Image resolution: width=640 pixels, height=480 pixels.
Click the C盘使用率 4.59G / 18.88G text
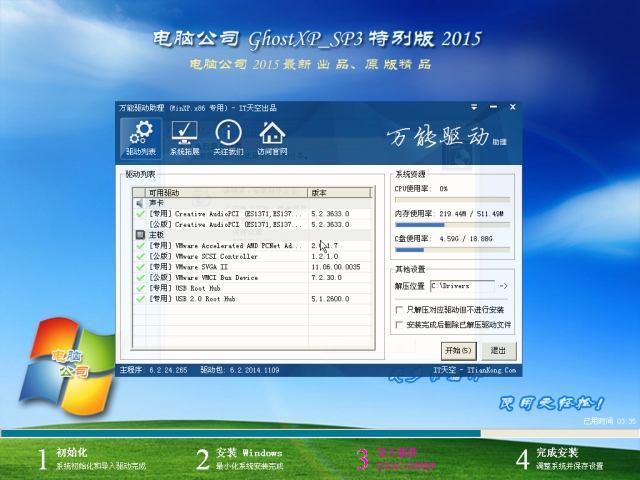pyautogui.click(x=444, y=238)
